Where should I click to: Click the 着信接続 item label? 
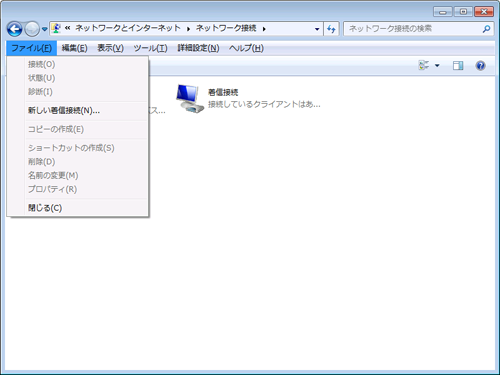[223, 92]
